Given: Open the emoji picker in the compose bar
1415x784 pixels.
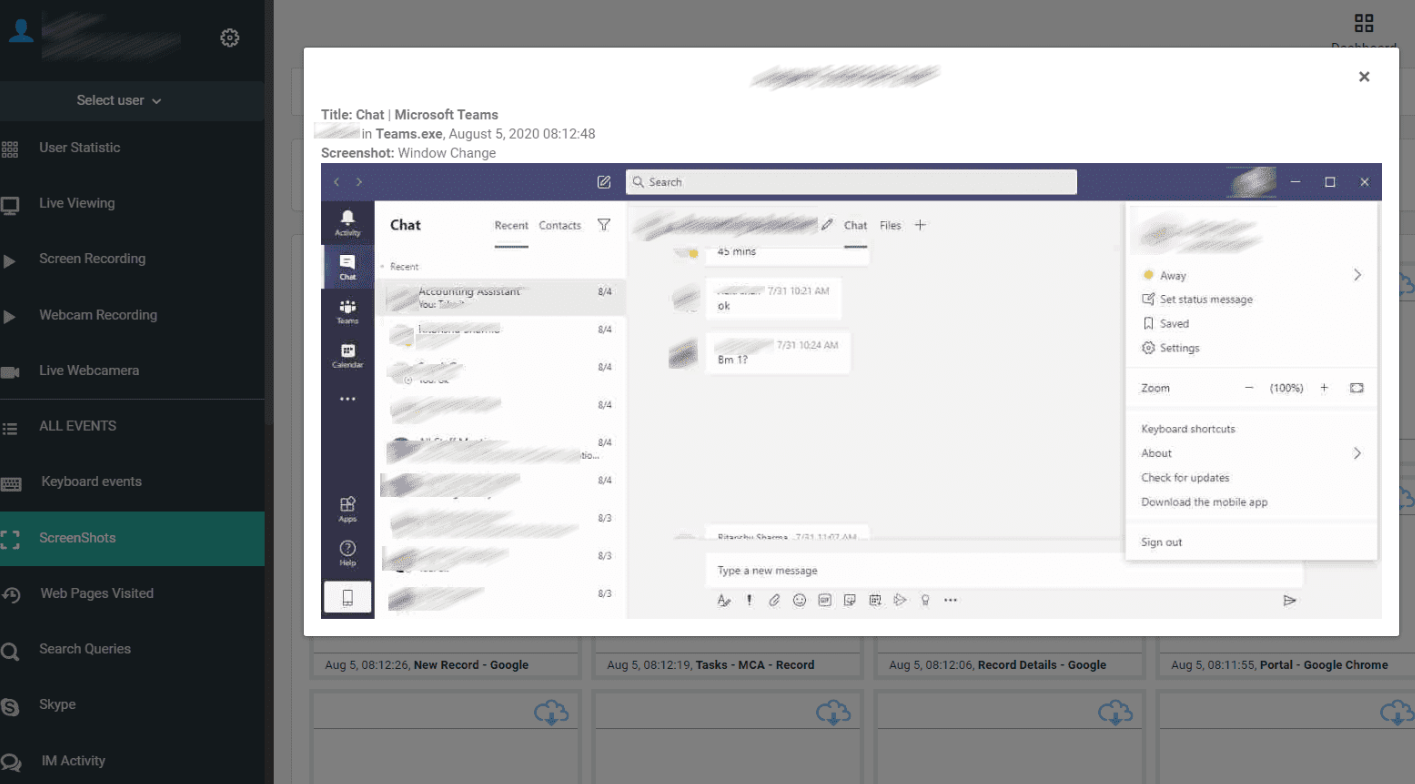Looking at the screenshot, I should [x=799, y=600].
